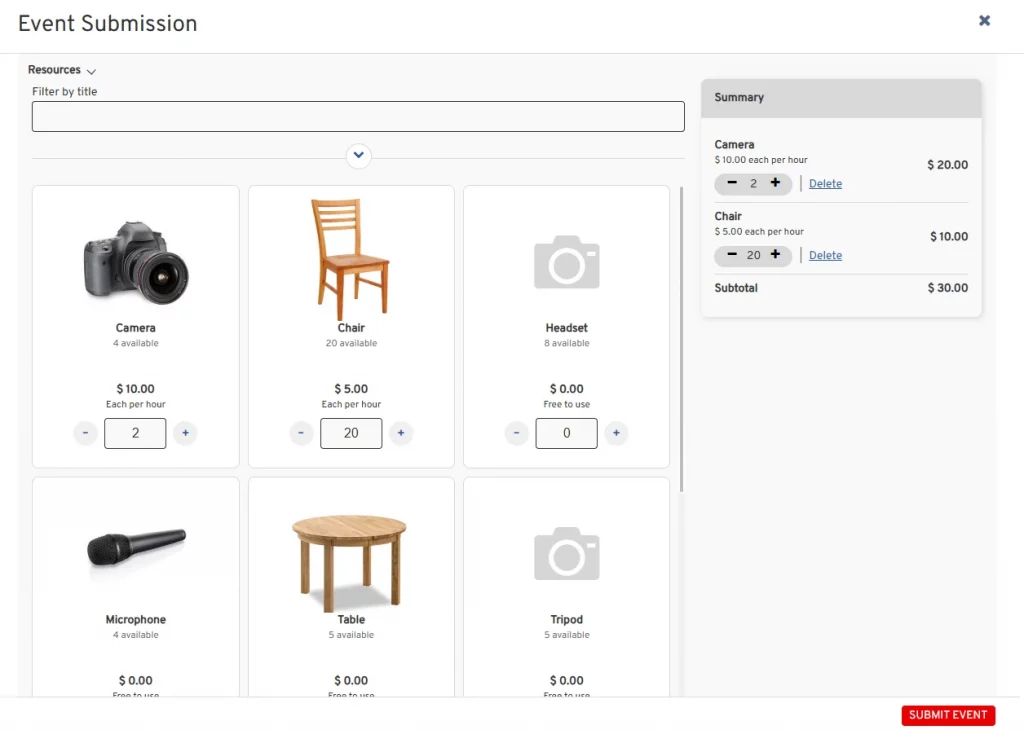Delete Camera from the Summary
Image resolution: width=1024 pixels, height=730 pixels.
(825, 183)
